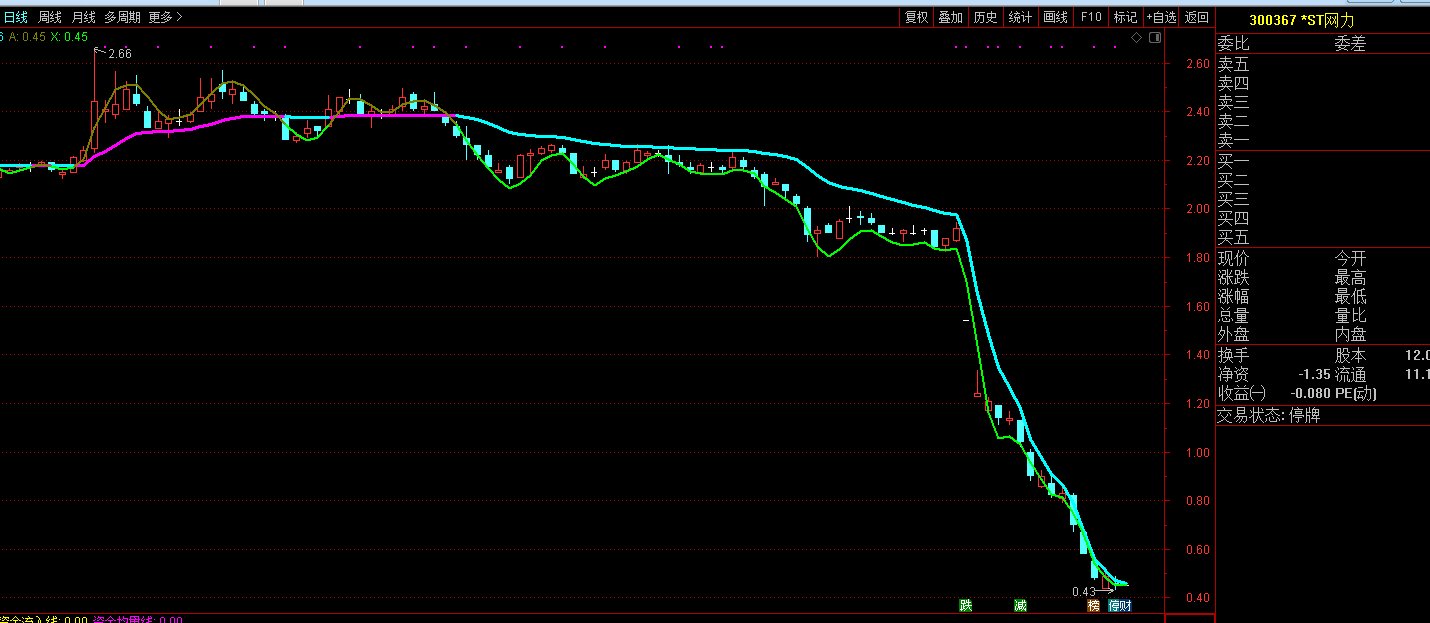
Task: Click the 2.66 high price flag marker
Action: coord(118,53)
